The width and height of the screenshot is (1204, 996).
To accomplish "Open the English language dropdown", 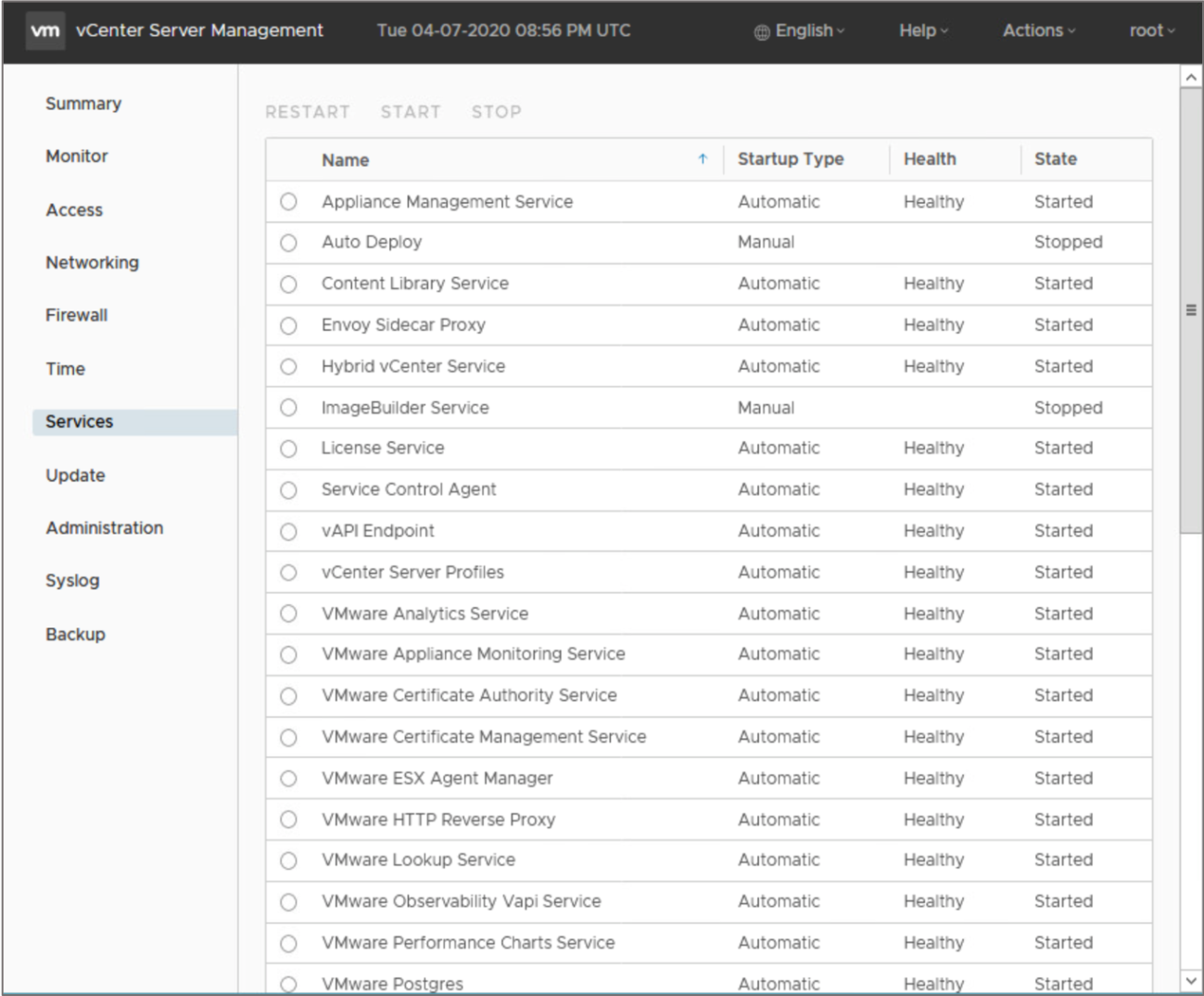I will (x=800, y=31).
